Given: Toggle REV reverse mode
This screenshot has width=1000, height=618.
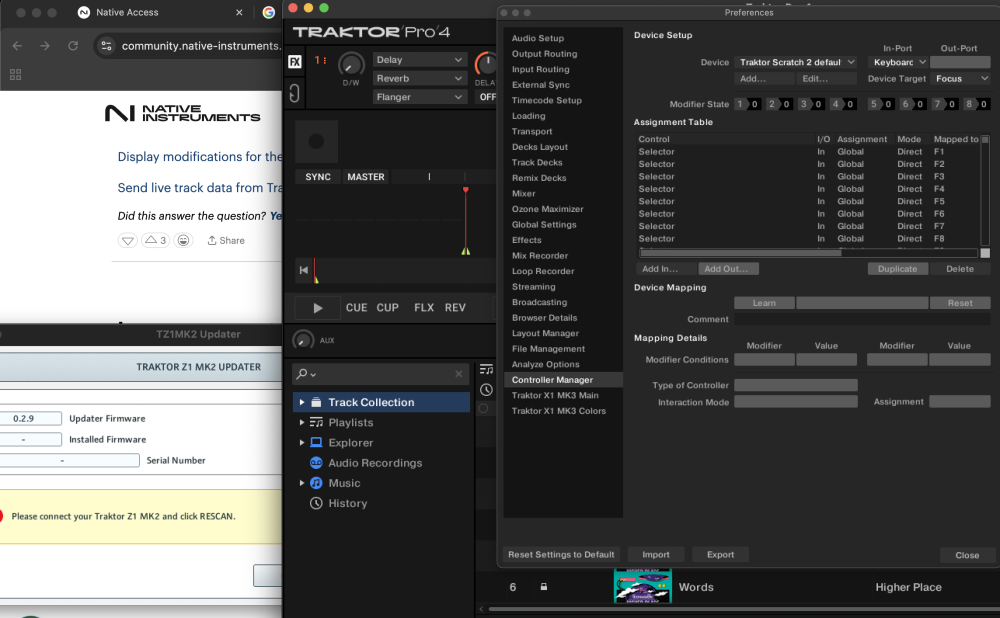Looking at the screenshot, I should 455,307.
